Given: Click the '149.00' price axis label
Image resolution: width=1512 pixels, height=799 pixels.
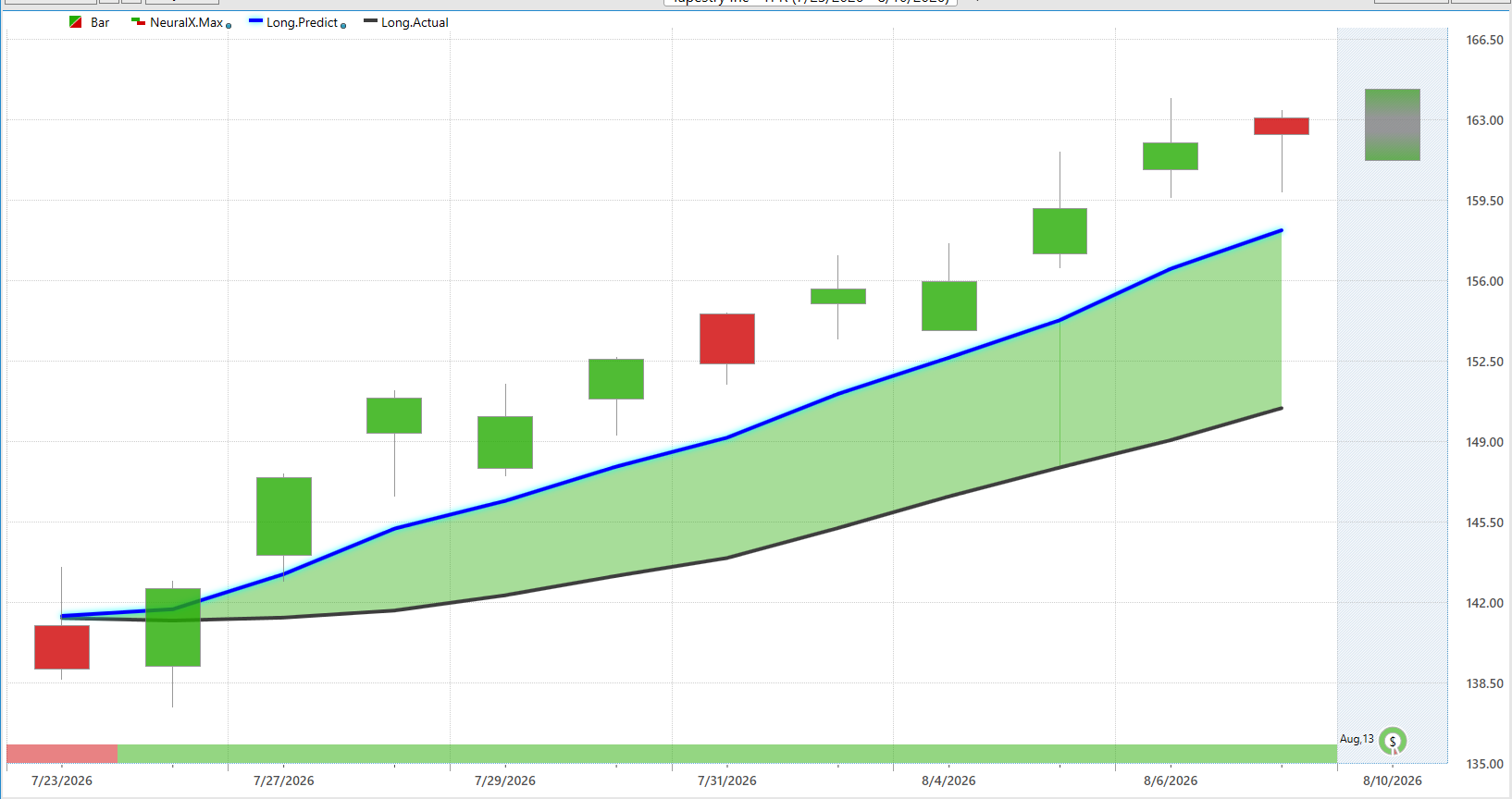Looking at the screenshot, I should 1485,442.
